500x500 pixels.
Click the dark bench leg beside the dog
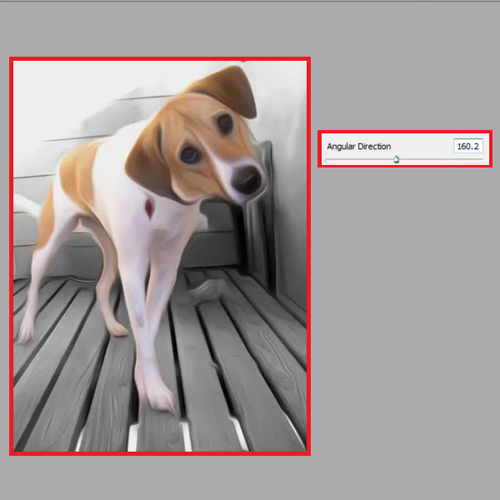(x=261, y=217)
